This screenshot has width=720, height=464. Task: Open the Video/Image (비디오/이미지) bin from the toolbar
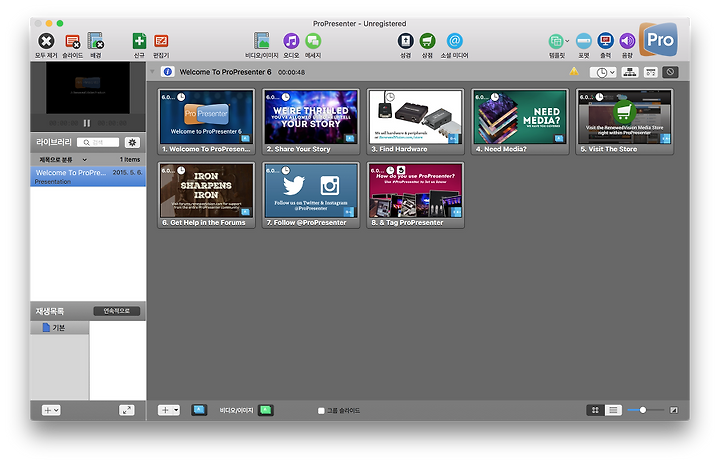(261, 41)
